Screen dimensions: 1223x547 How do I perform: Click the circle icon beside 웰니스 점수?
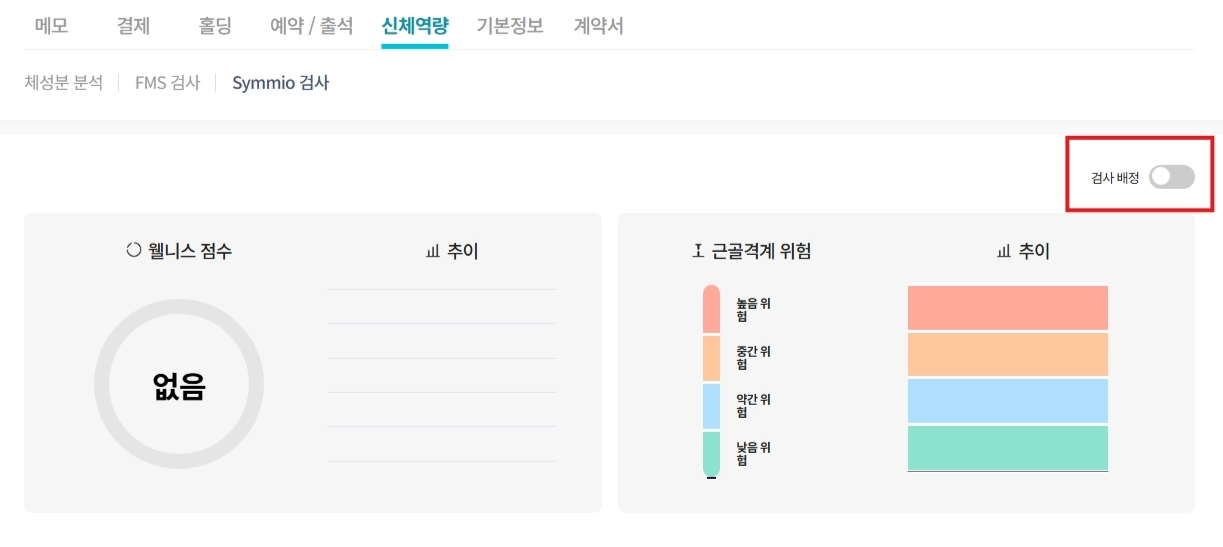coord(133,251)
